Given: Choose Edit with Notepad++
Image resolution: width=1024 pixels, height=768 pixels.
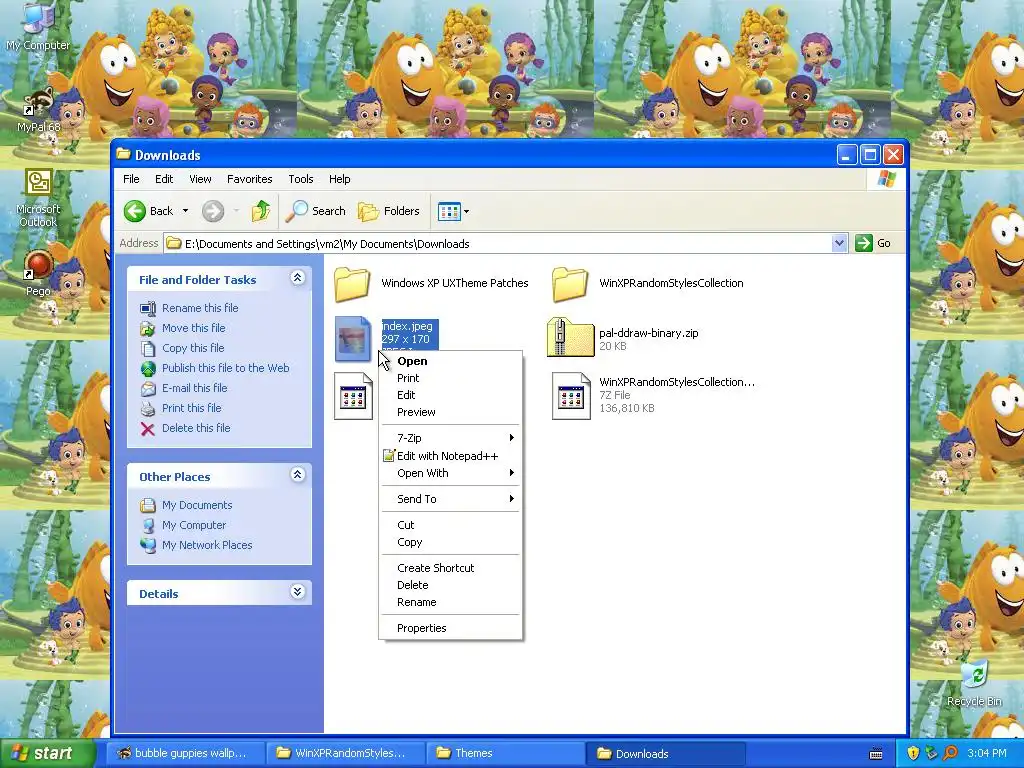Looking at the screenshot, I should 451,456.
